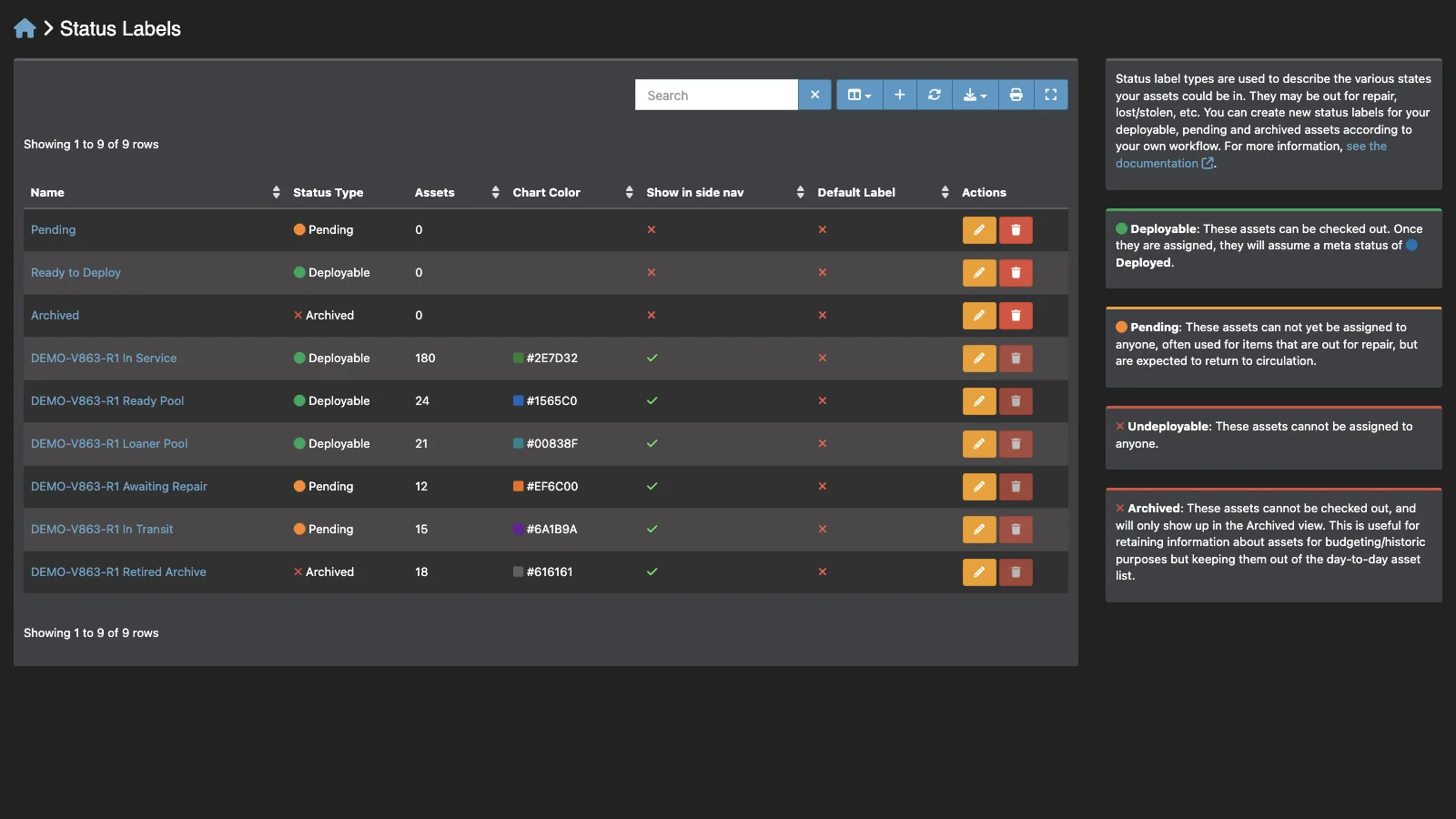
Task: Sort table by Assets column
Action: coord(457,192)
